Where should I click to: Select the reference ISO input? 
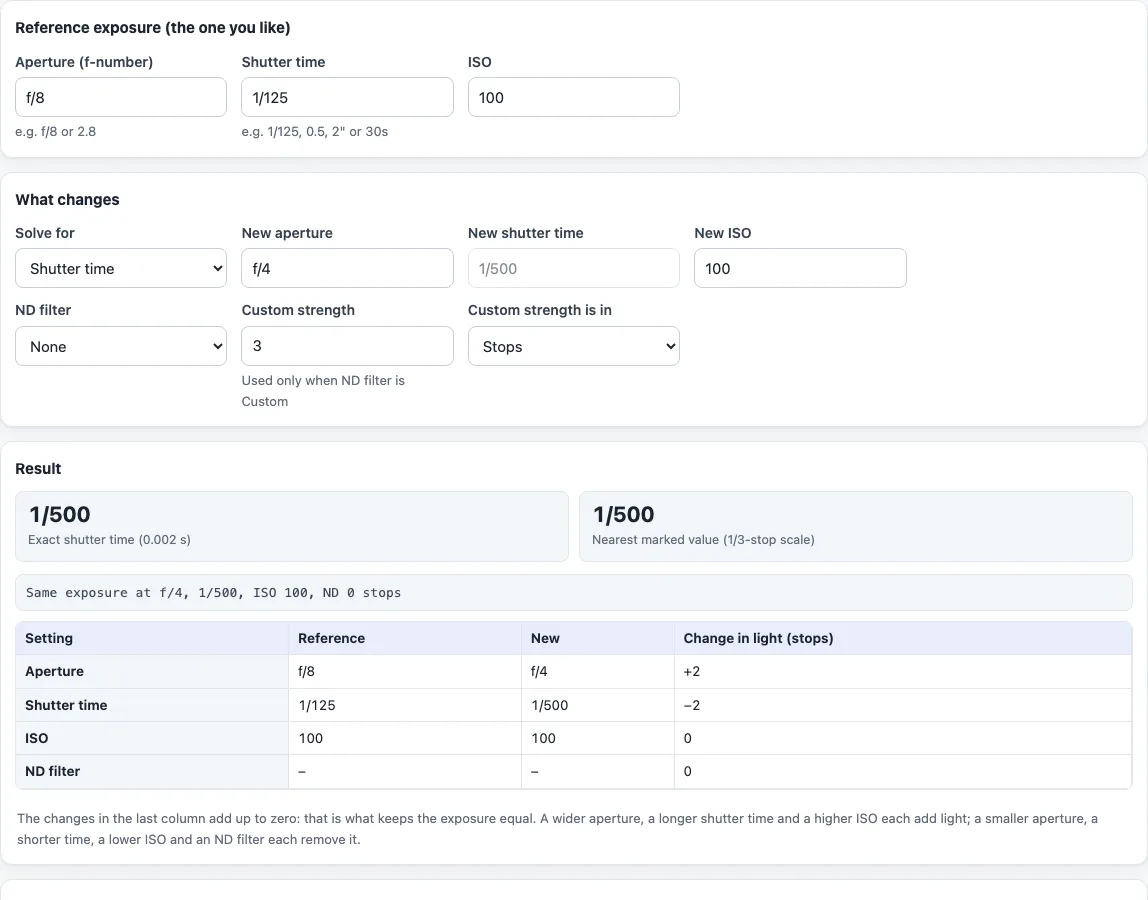pyautogui.click(x=573, y=97)
